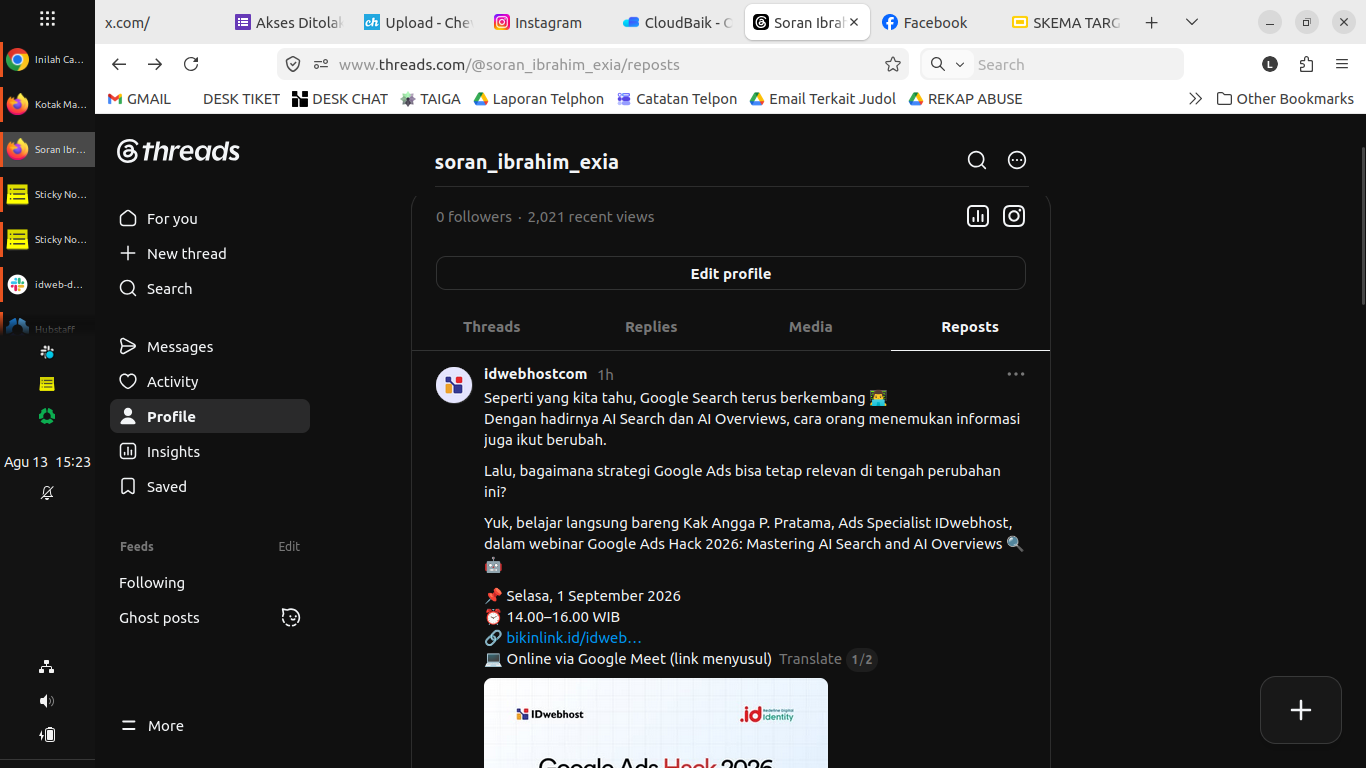This screenshot has width=1366, height=768.
Task: Select the Media tab on the profile
Action: 810,327
